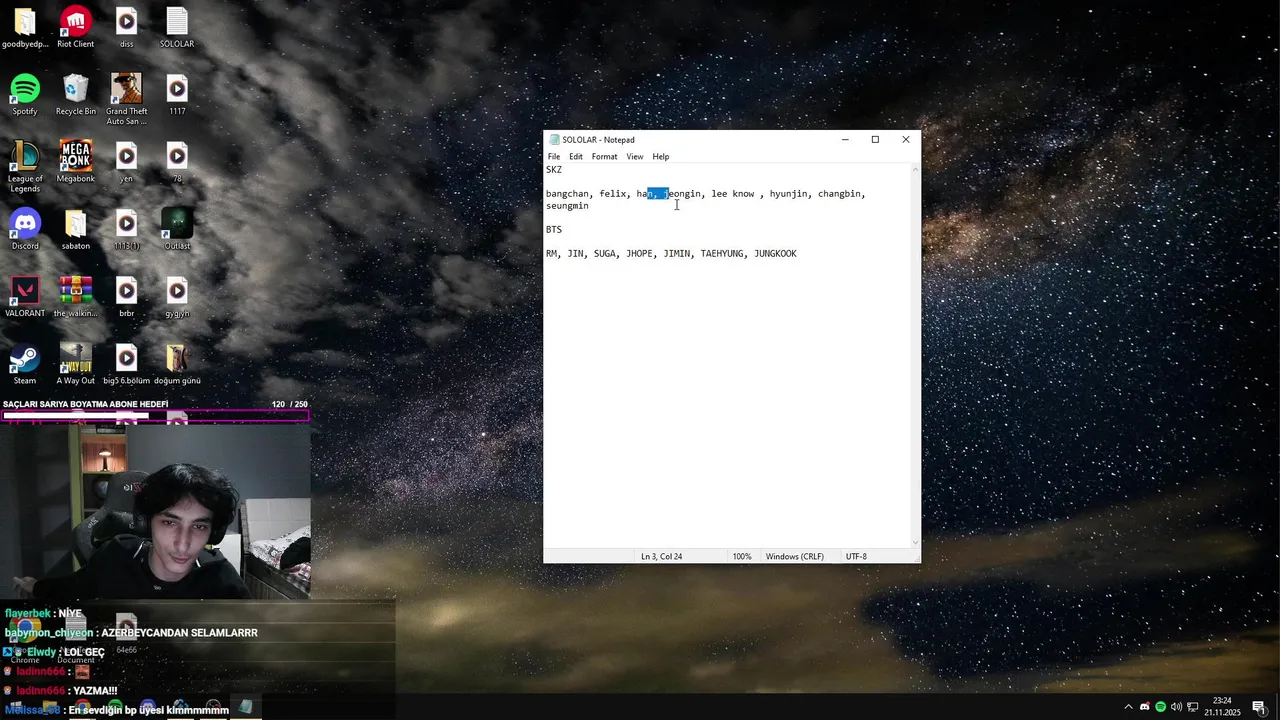Launch League of Legends shortcut
1280x720 pixels.
pyautogui.click(x=25, y=167)
